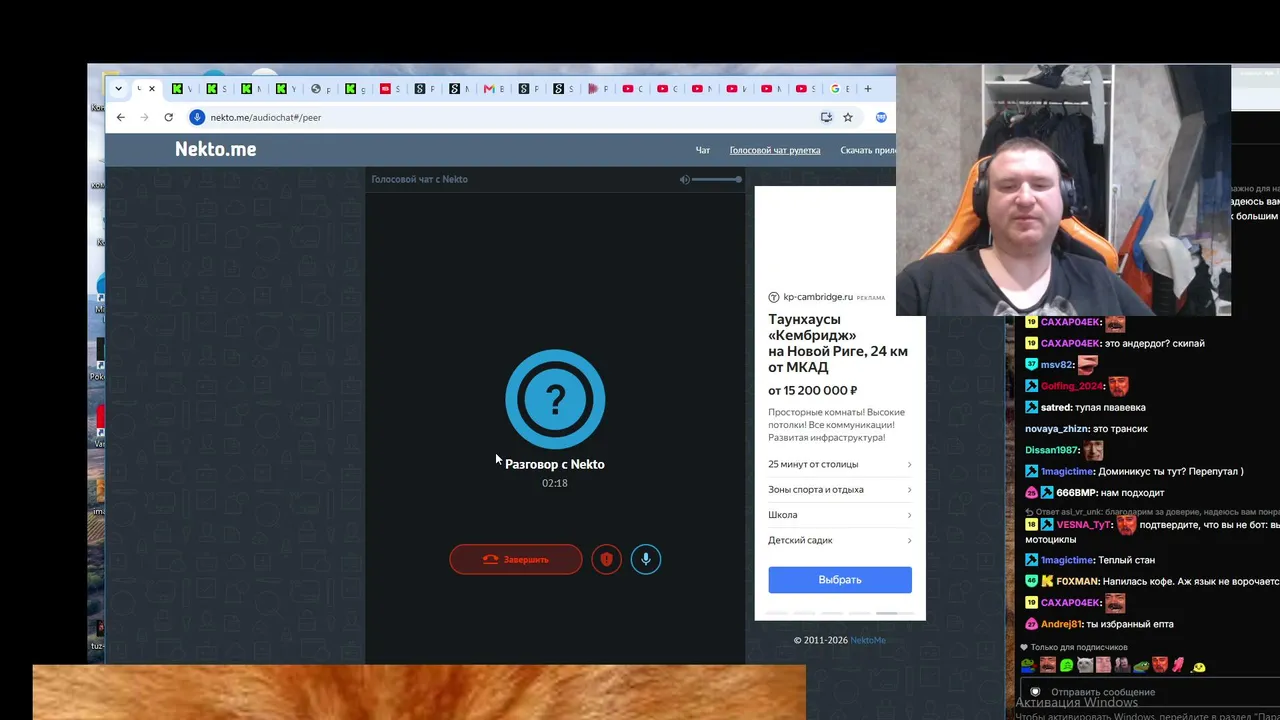
Task: Click username satred in stream chat
Action: tap(1055, 408)
